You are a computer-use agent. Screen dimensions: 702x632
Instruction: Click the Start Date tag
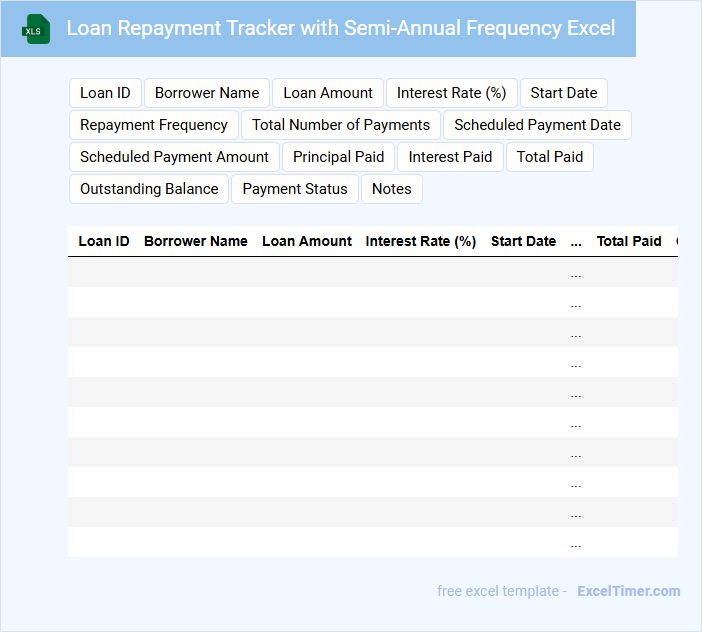click(564, 93)
